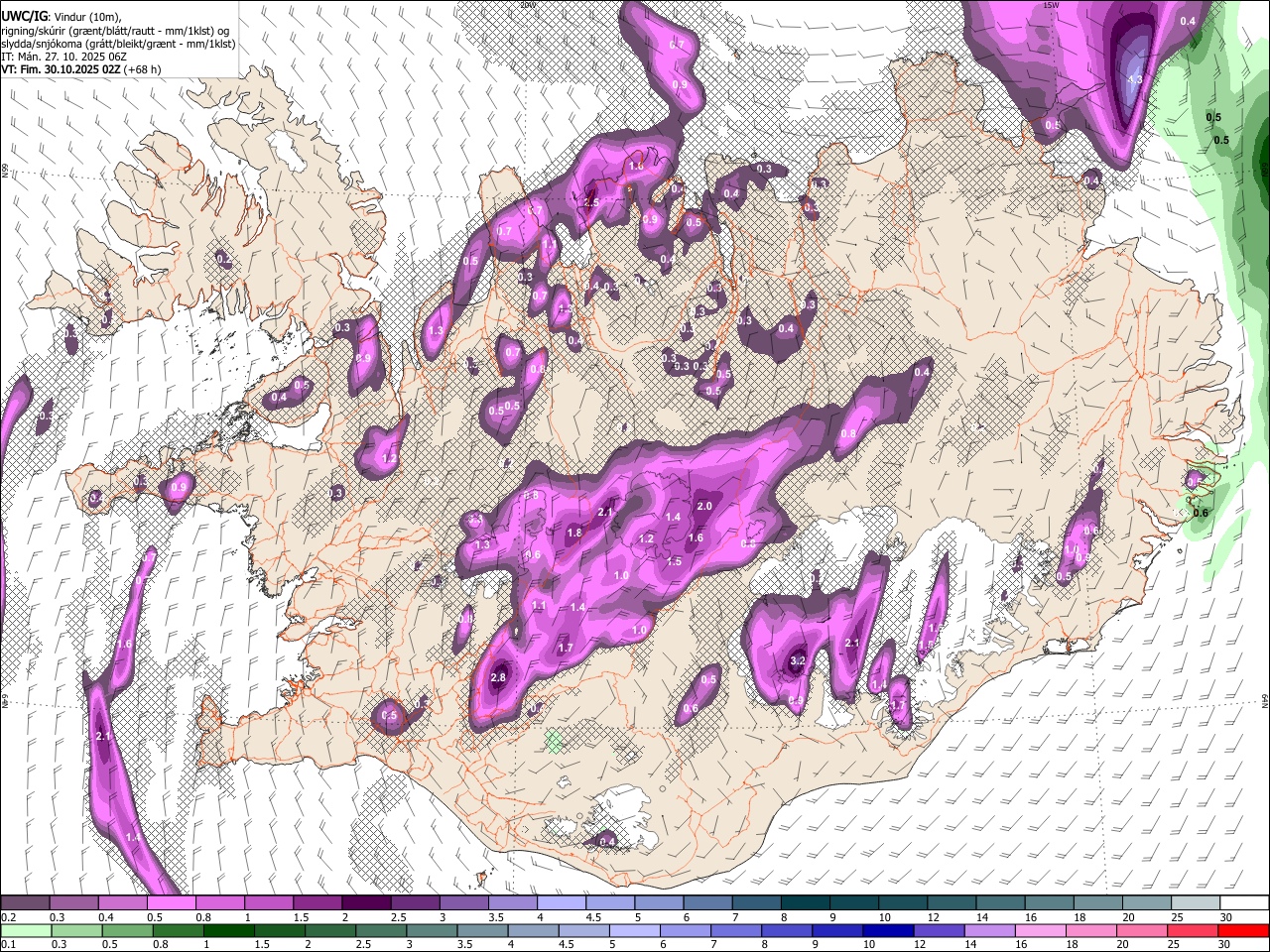Select the '9' label in the lower legend row
1270x952 pixels.
click(815, 945)
